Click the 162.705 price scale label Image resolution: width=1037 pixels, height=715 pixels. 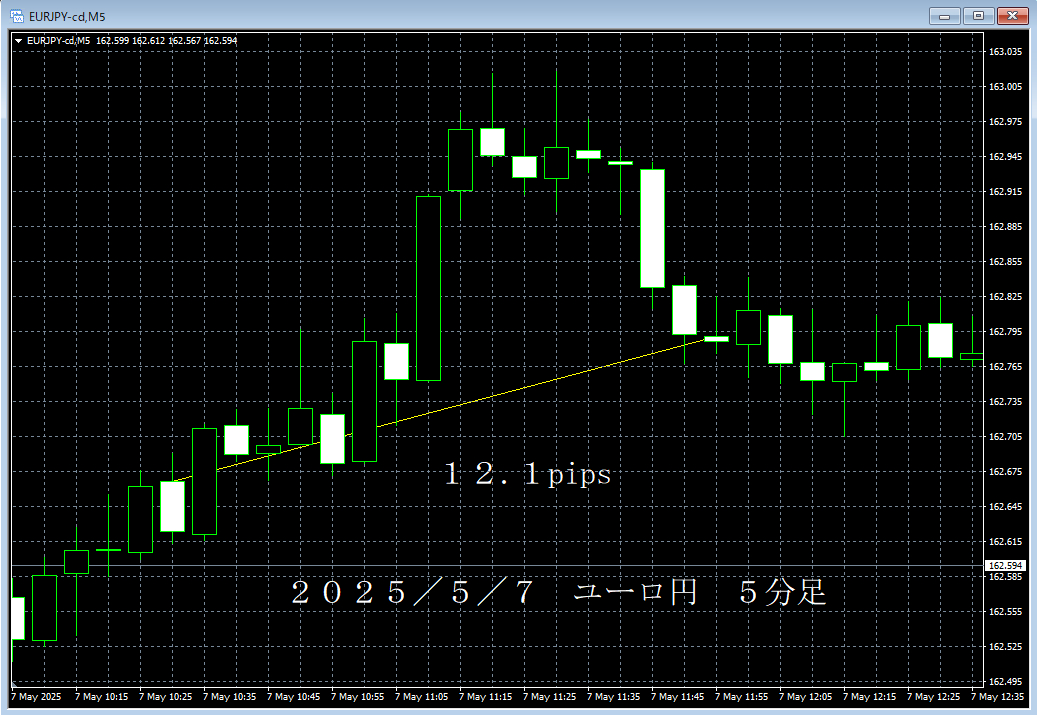pyautogui.click(x=1005, y=437)
